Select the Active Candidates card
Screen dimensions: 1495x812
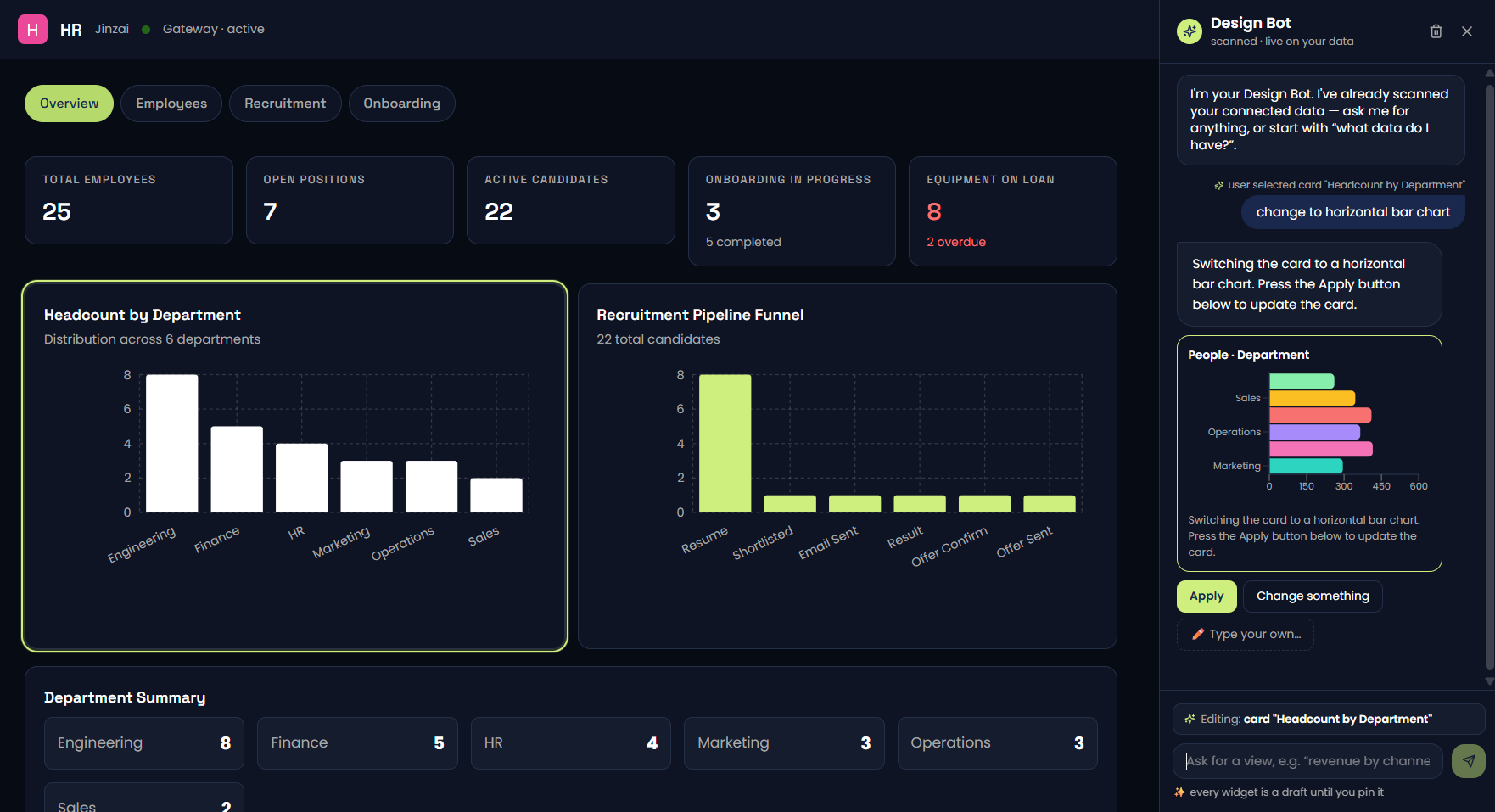coord(571,200)
